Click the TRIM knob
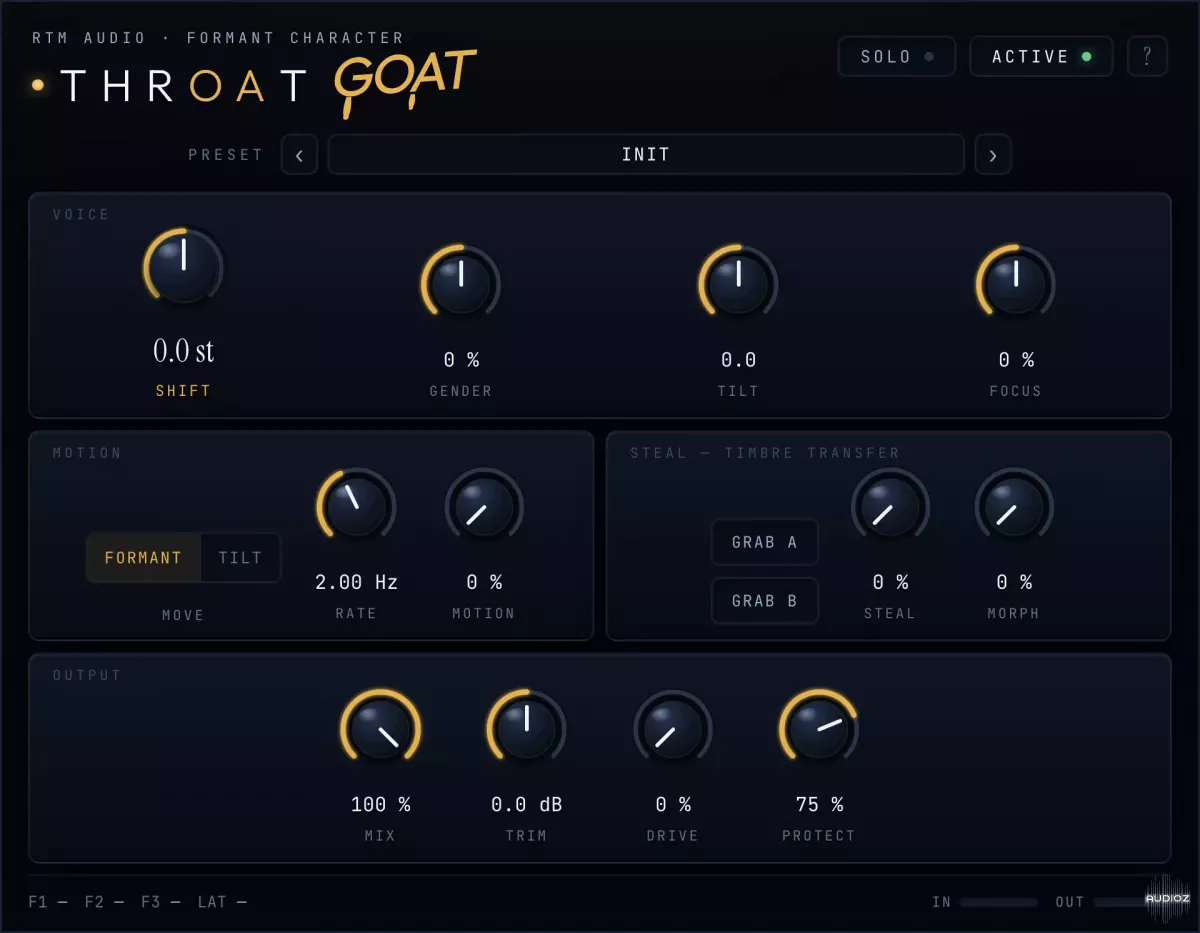This screenshot has height=933, width=1200. (x=526, y=728)
